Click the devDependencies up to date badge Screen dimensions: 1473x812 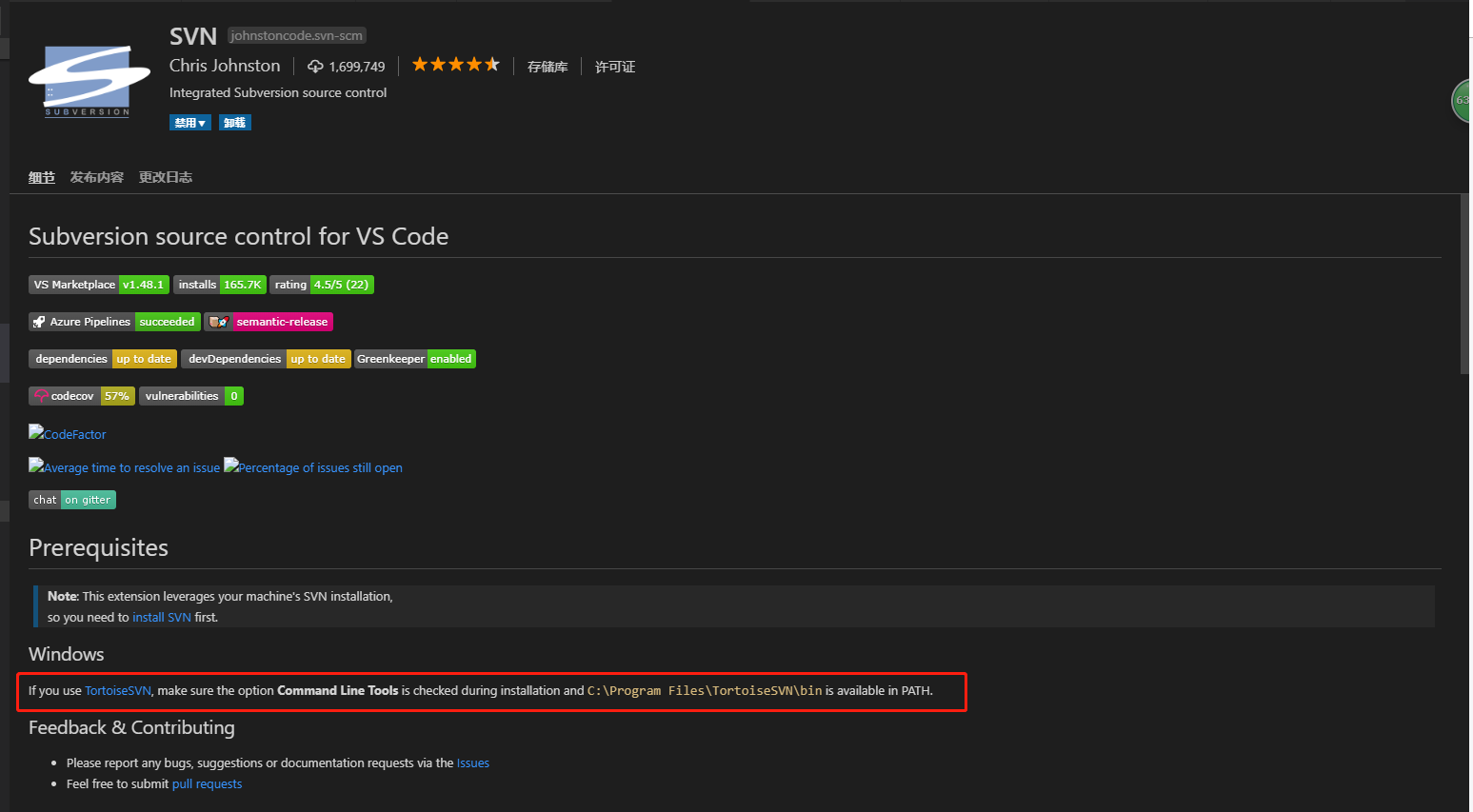click(266, 359)
